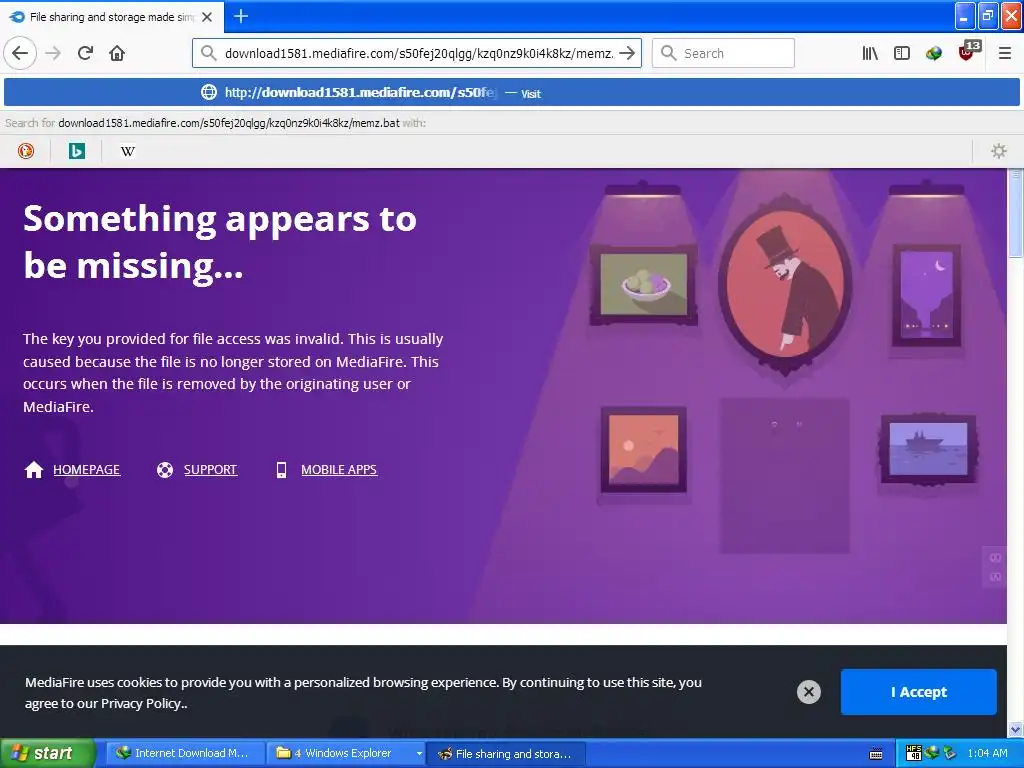Open a new browser tab
Viewport: 1024px width, 768px height.
[x=240, y=16]
